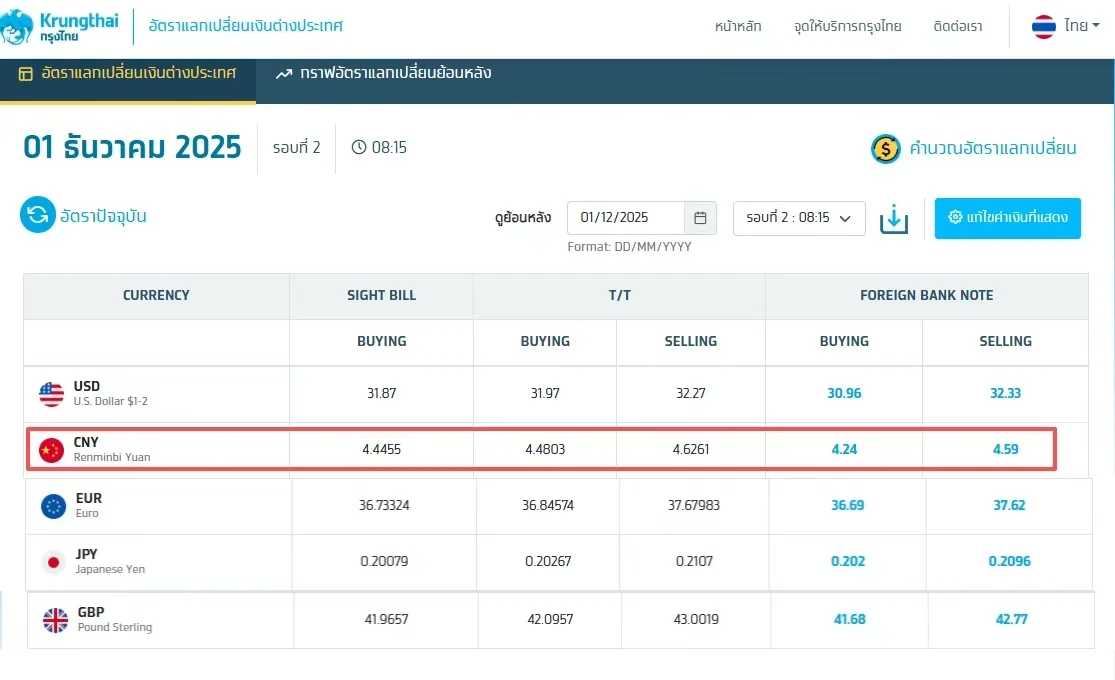Click the CNY China flag icon

51,450
